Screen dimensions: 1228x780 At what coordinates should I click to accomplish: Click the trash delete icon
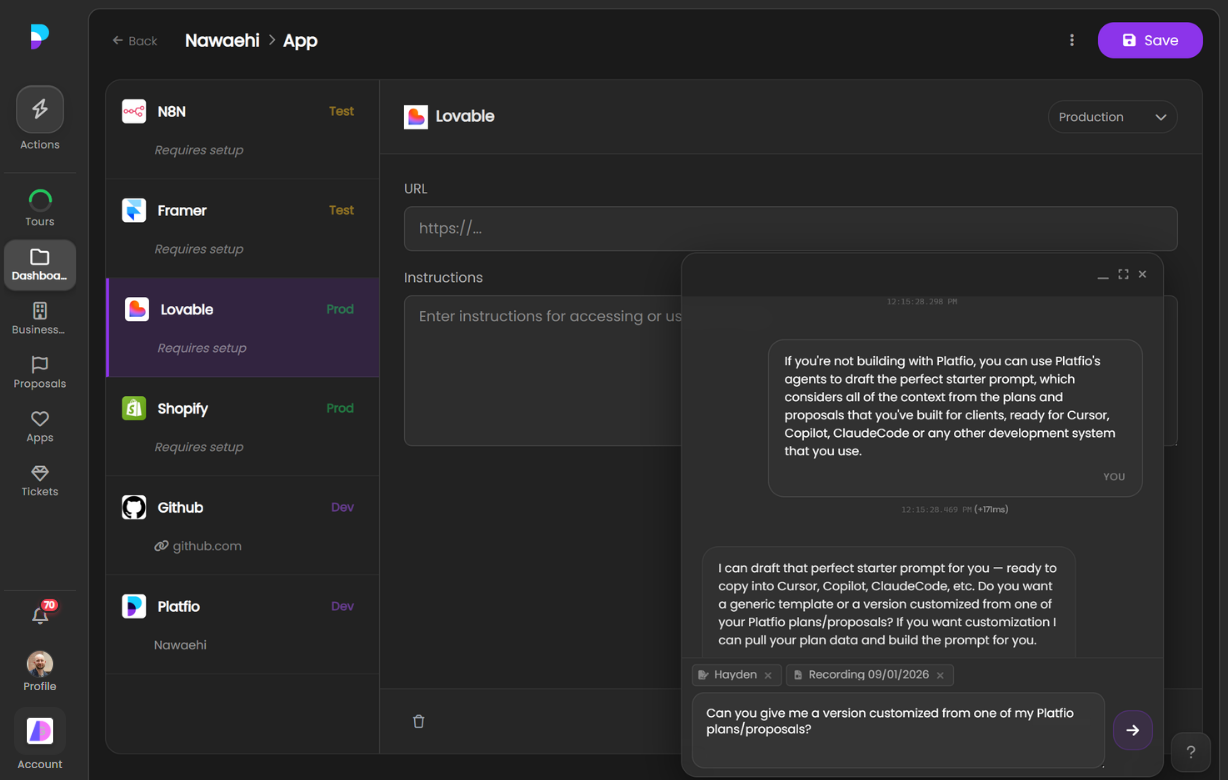pyautogui.click(x=419, y=721)
